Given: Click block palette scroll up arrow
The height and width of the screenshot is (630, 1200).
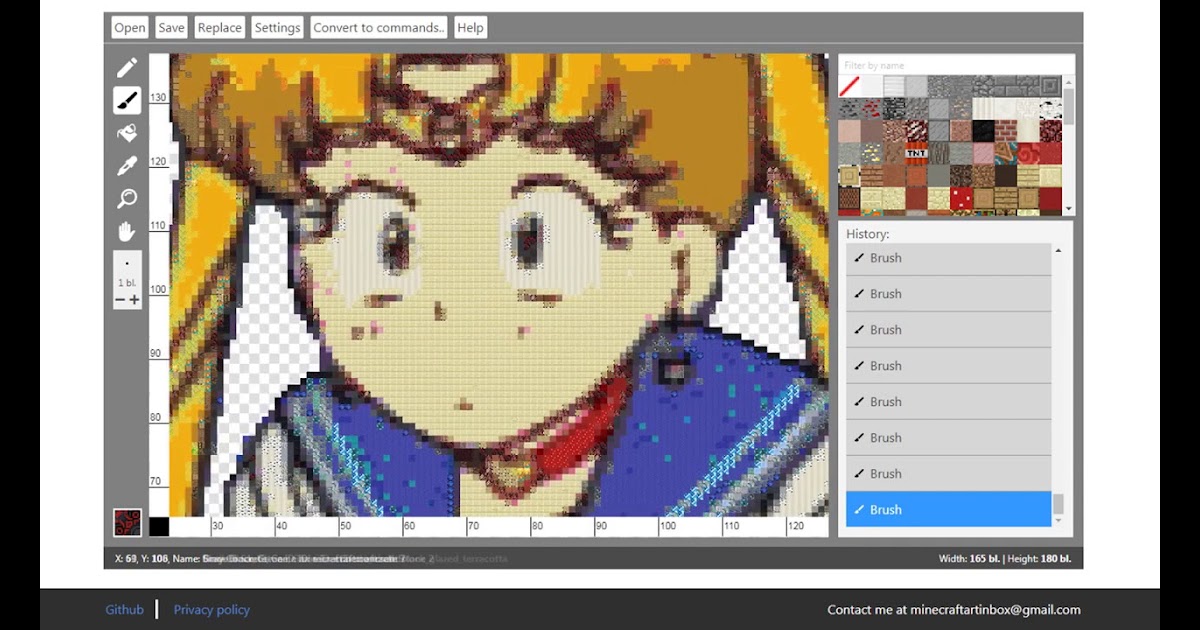Looking at the screenshot, I should [1068, 83].
